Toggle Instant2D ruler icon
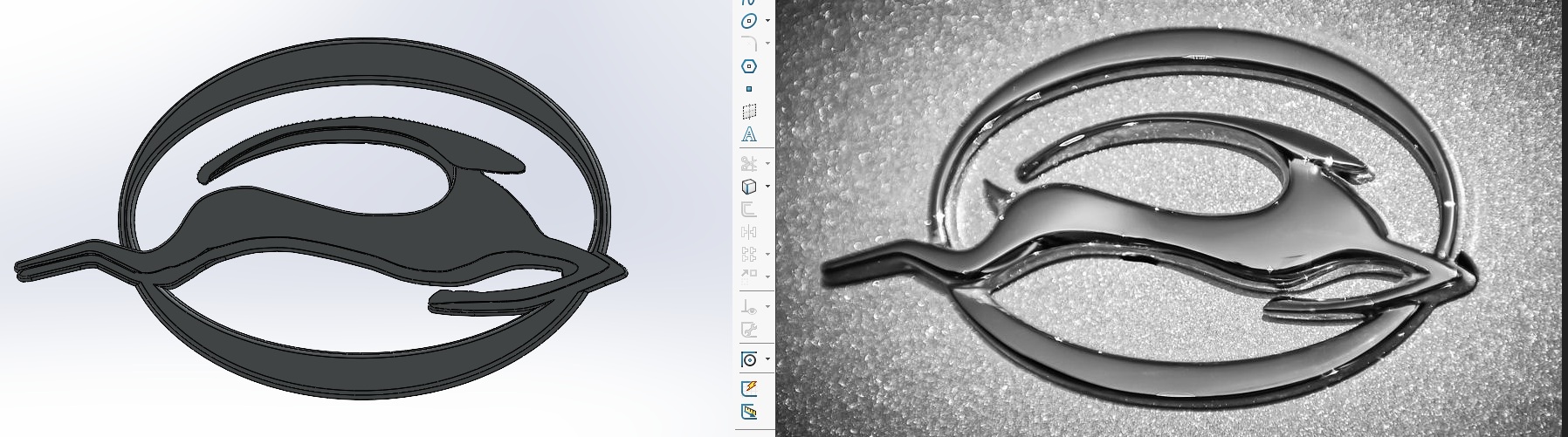The width and height of the screenshot is (1568, 437). pos(748,411)
